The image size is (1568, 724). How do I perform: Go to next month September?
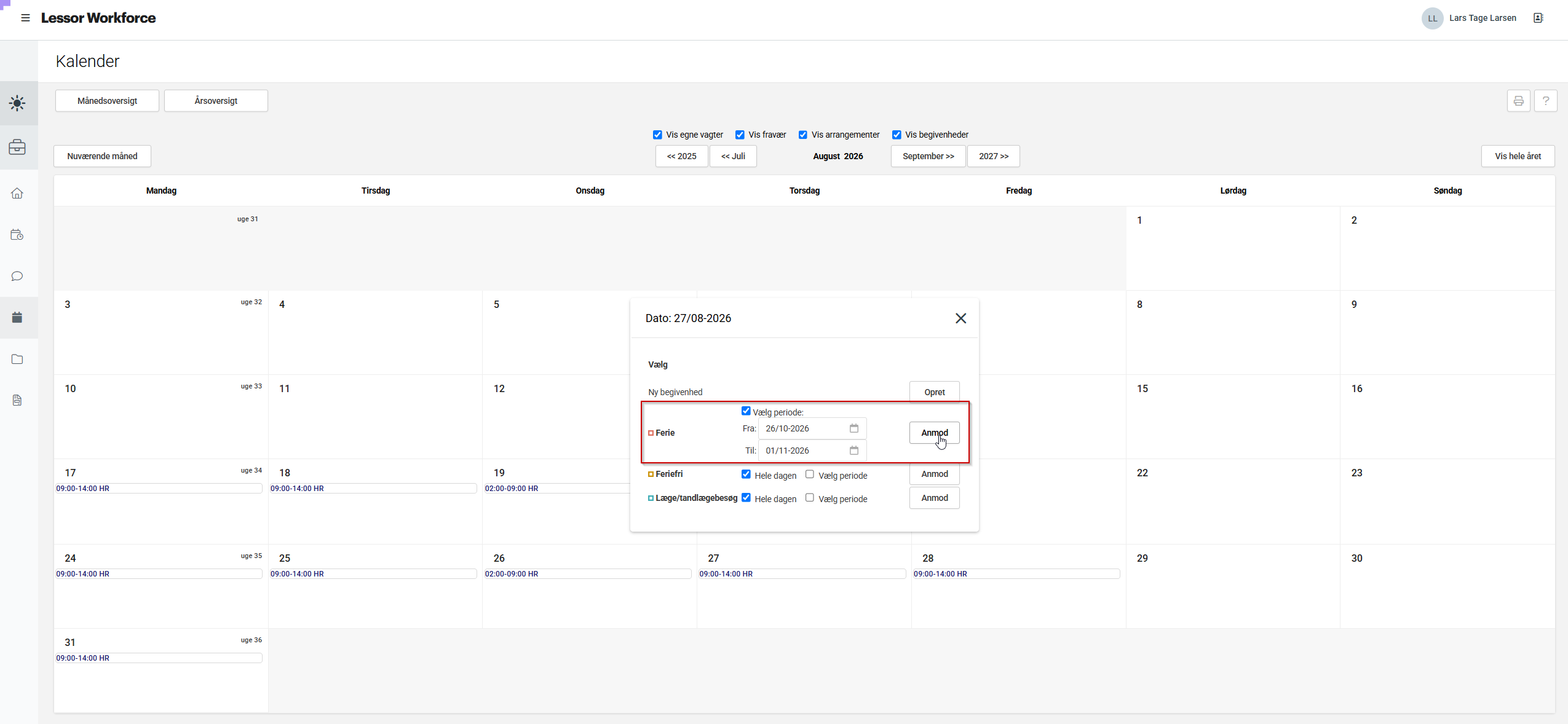click(928, 156)
